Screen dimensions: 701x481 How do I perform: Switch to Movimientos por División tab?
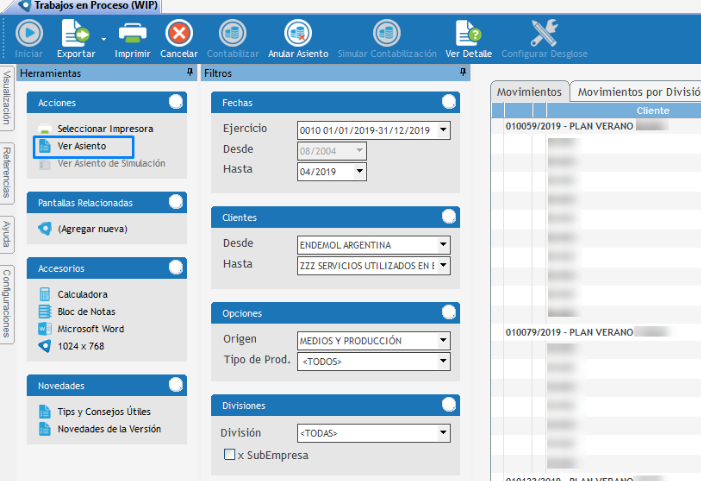tap(637, 92)
